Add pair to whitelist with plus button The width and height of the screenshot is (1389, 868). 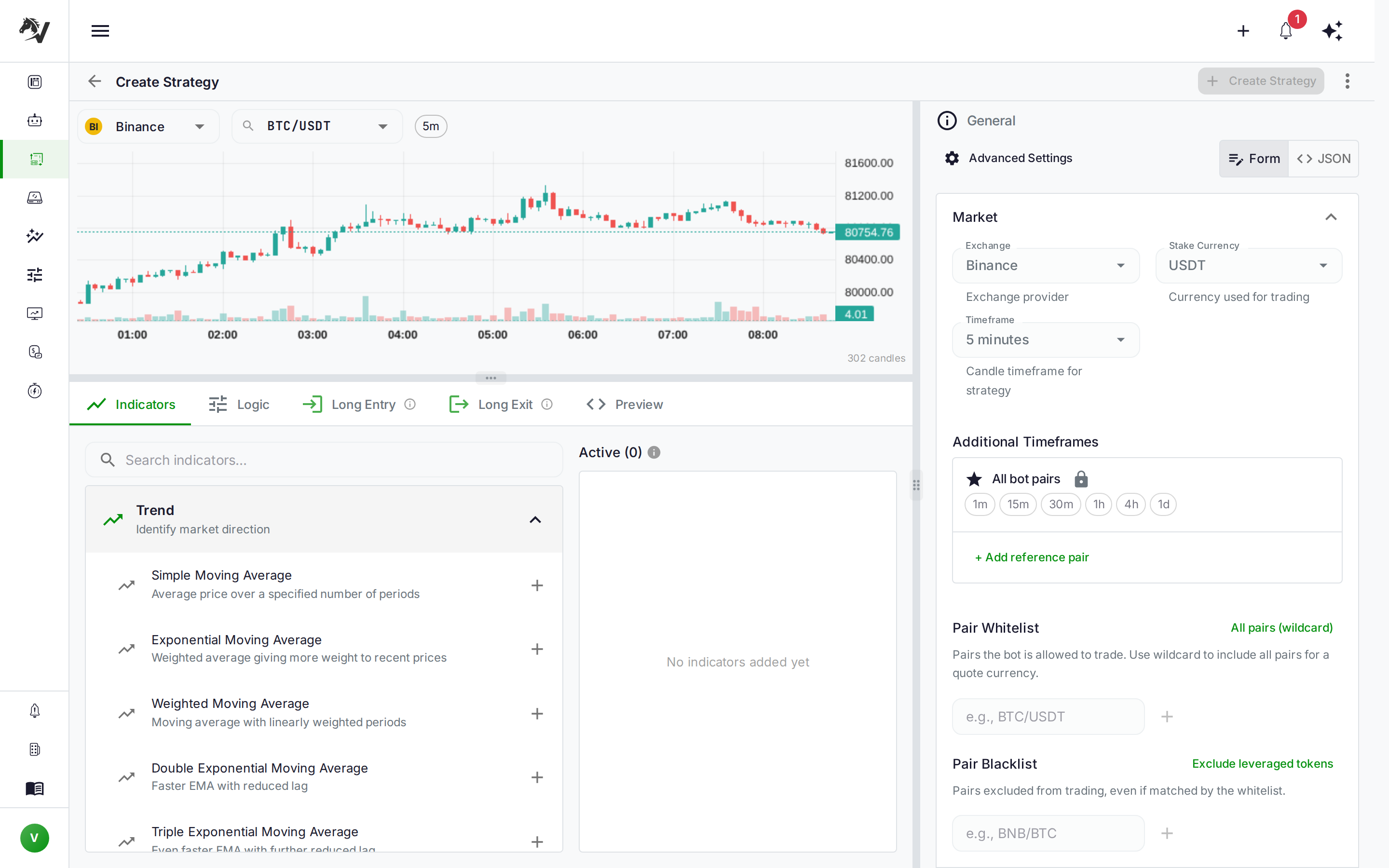point(1167,717)
